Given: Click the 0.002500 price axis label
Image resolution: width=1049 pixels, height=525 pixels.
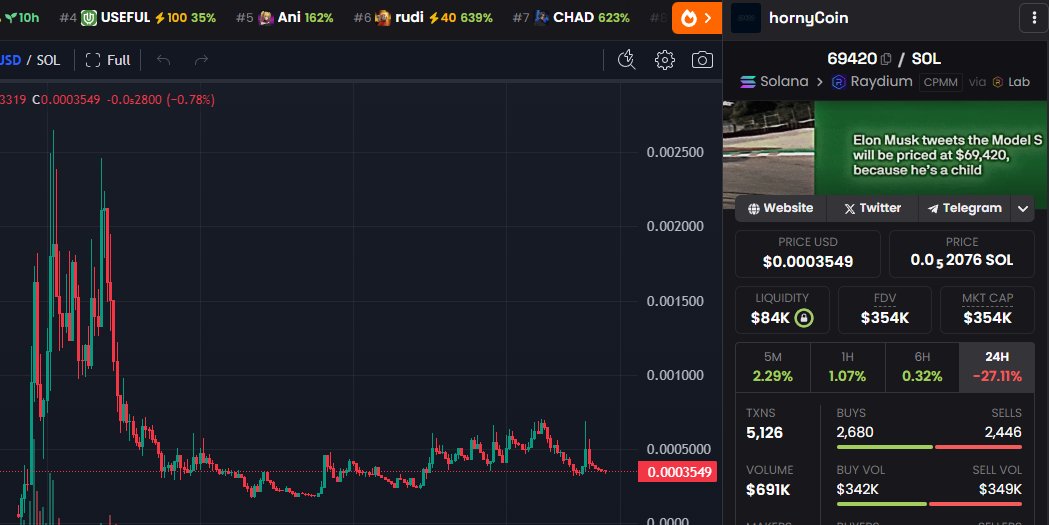Looking at the screenshot, I should point(675,152).
